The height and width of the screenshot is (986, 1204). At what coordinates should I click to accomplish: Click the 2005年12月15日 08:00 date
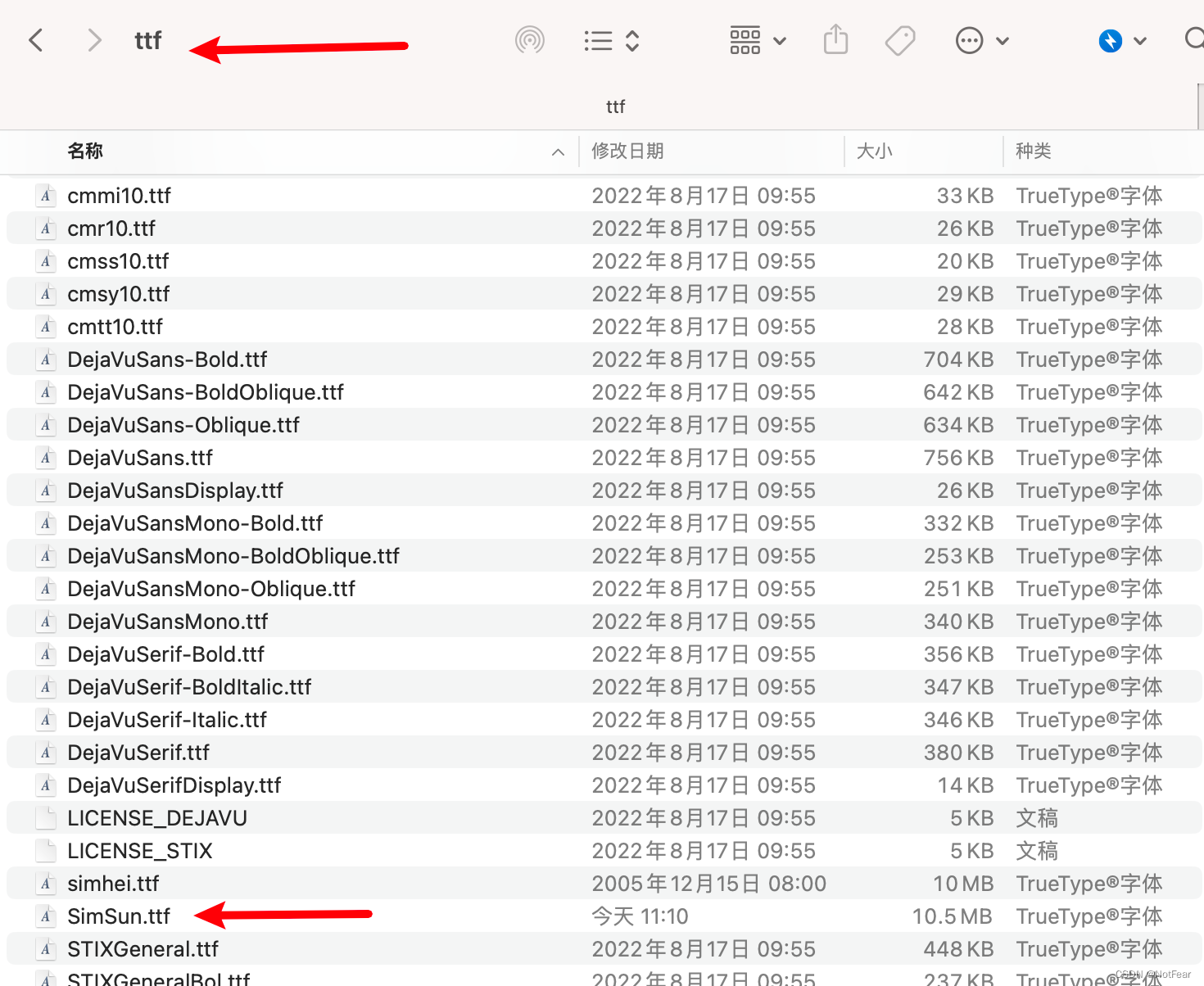(709, 884)
